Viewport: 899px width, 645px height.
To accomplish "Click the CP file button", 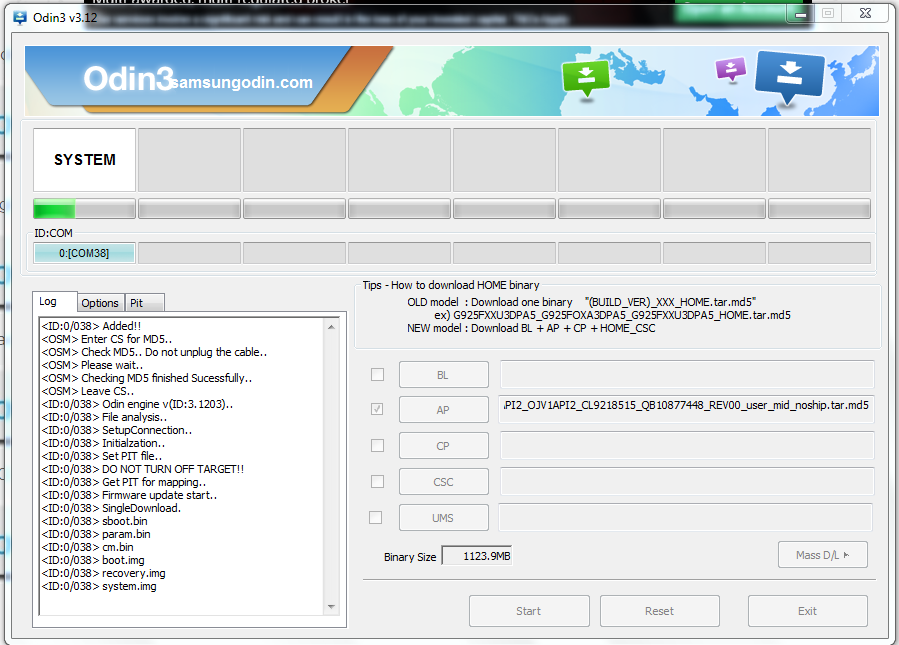I will pos(444,446).
